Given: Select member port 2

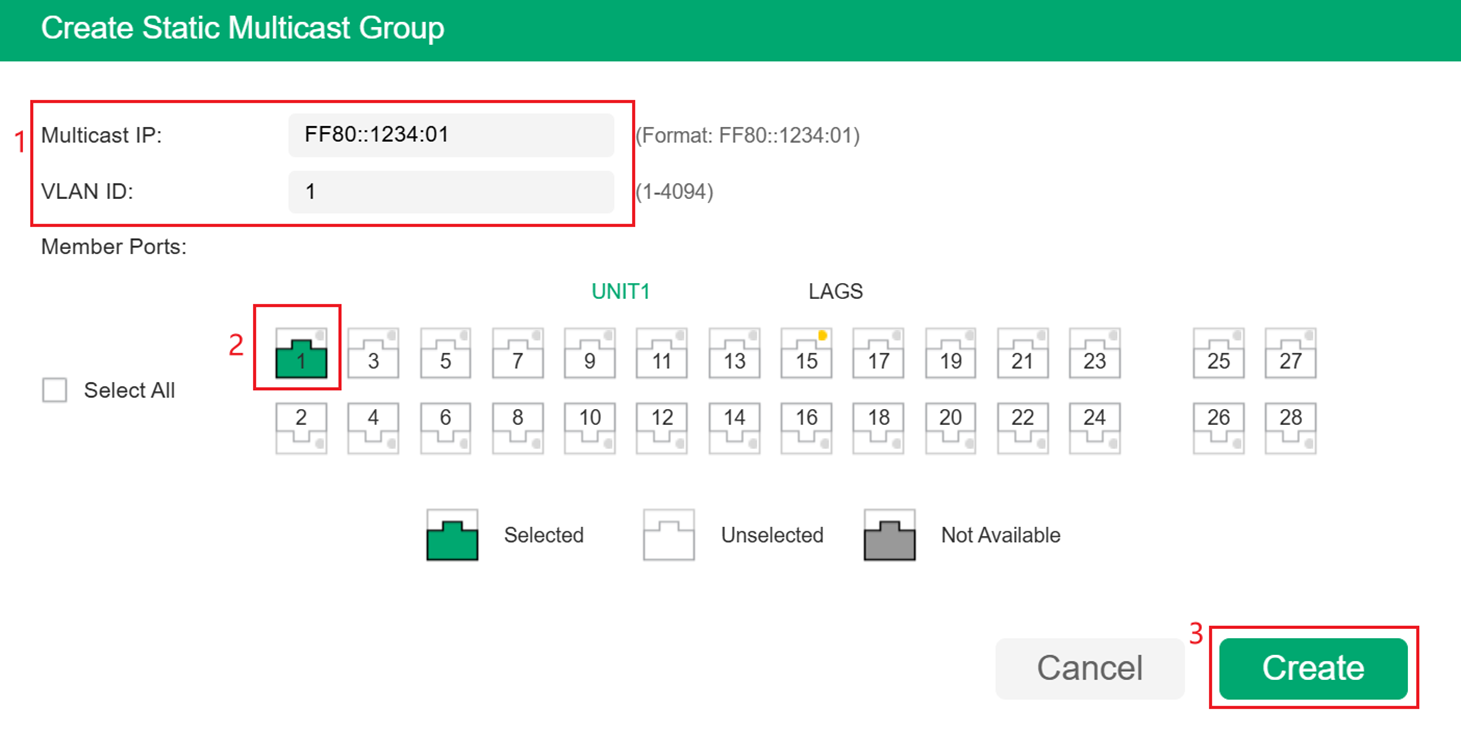Looking at the screenshot, I should tap(301, 427).
